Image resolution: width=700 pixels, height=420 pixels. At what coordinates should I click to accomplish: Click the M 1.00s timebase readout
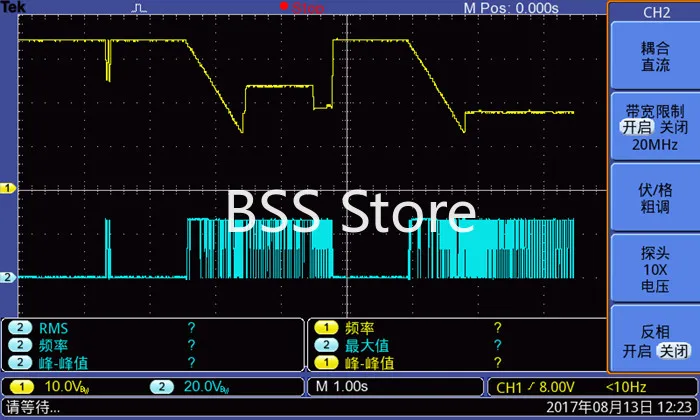click(x=342, y=386)
